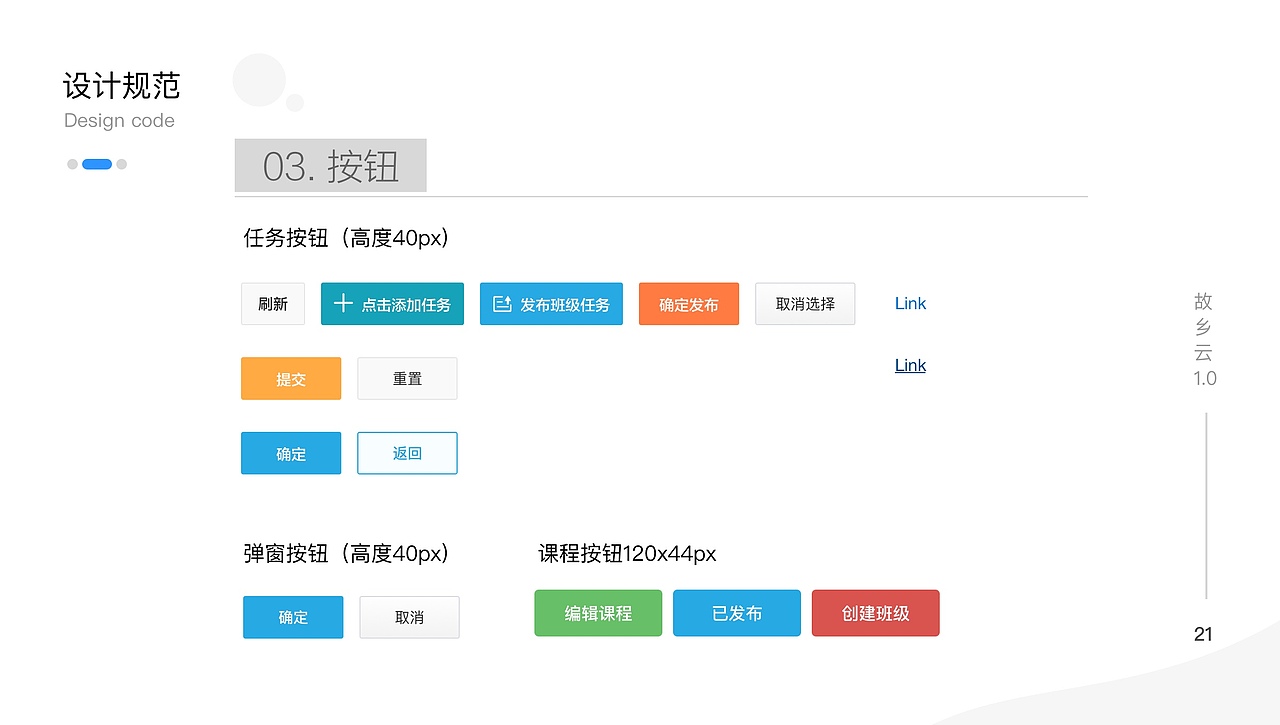Click the vertical 故乡云 1.0 text
1280x725 pixels.
pos(1204,340)
